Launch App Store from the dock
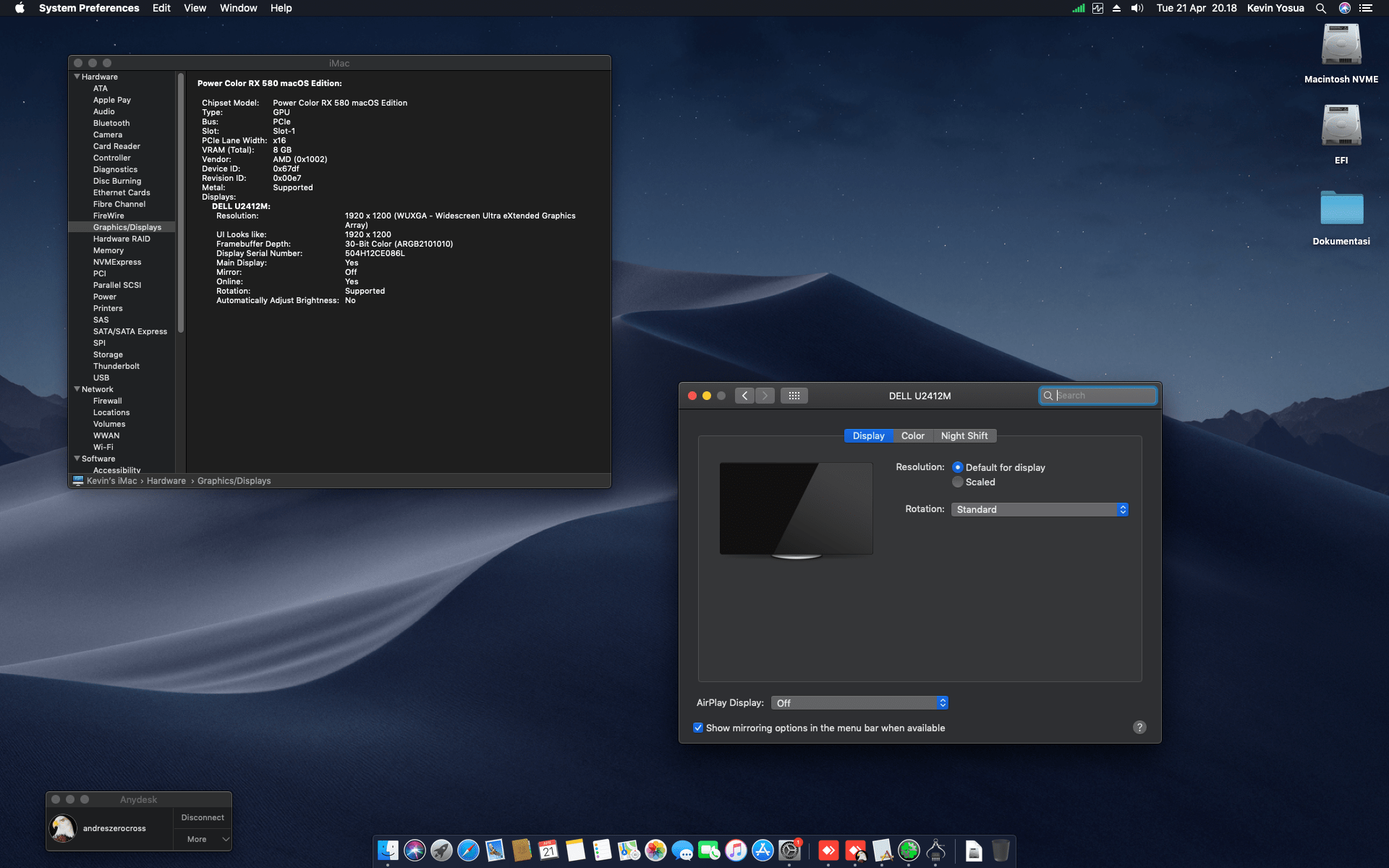This screenshot has height=868, width=1389. click(x=763, y=851)
